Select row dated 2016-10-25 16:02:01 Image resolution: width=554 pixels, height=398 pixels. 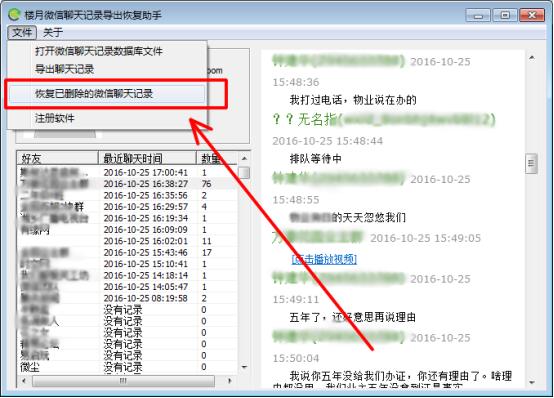[x=127, y=241]
